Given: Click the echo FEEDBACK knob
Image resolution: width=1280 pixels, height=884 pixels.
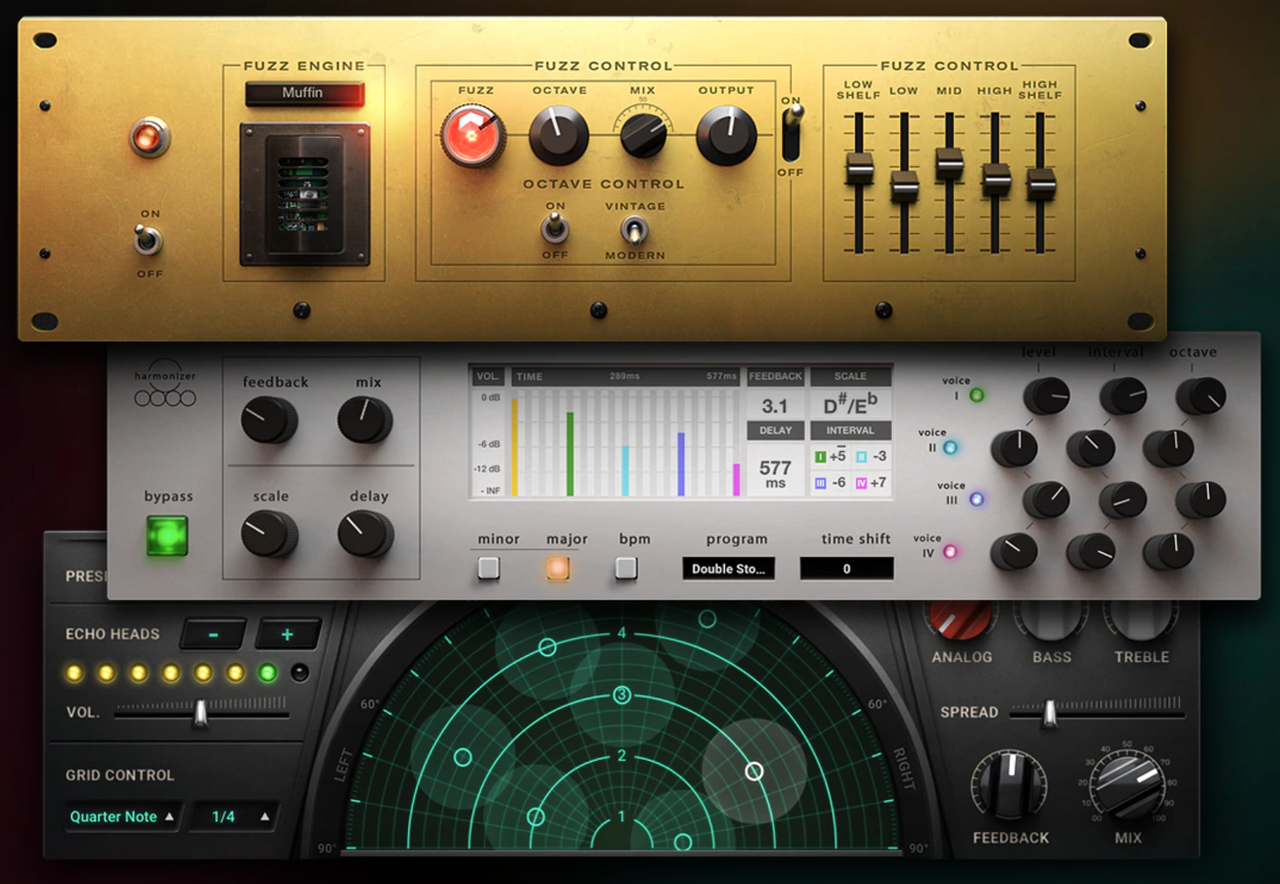Looking at the screenshot, I should point(1010,785).
